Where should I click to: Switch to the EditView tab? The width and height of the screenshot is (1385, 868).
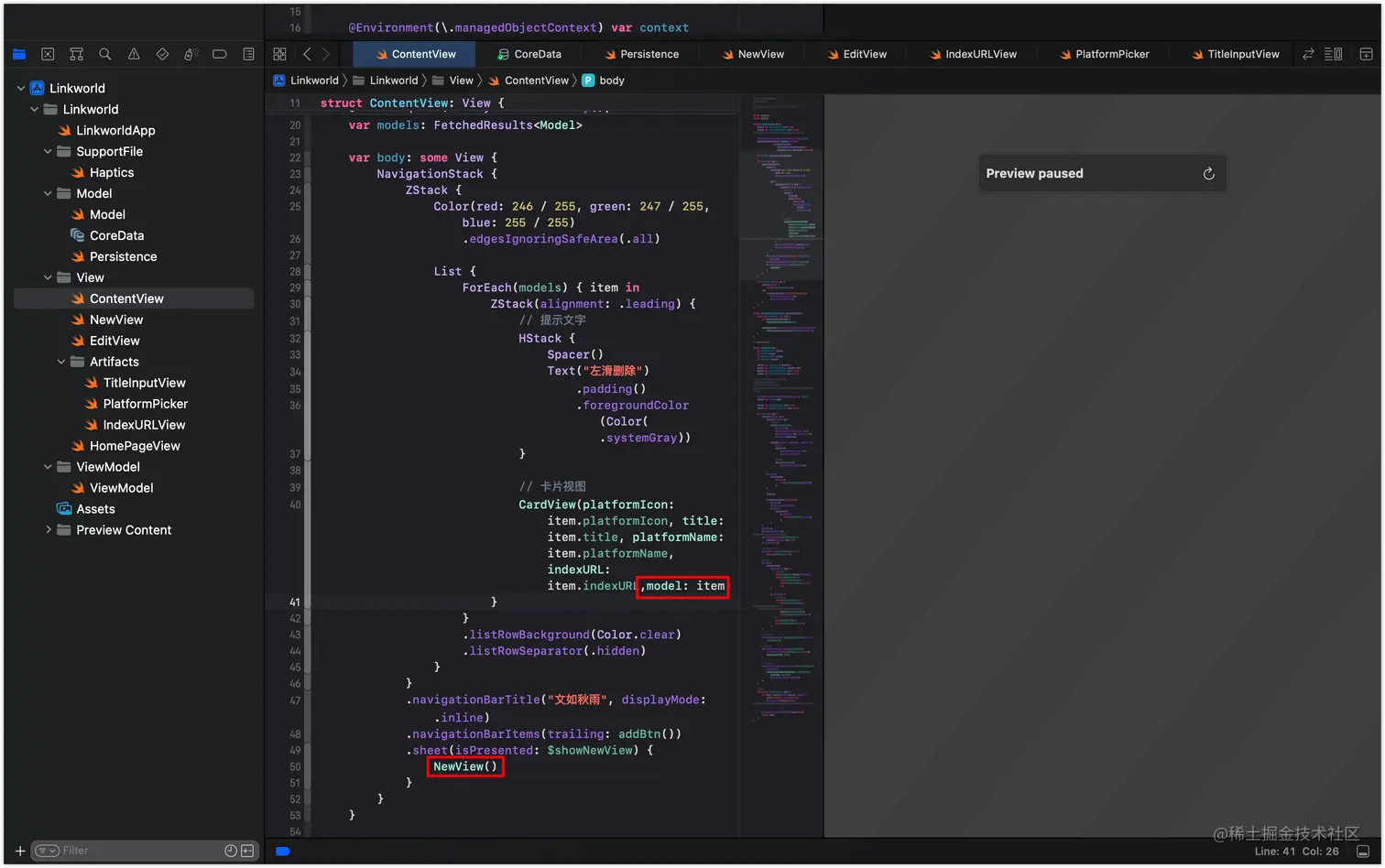click(x=857, y=54)
